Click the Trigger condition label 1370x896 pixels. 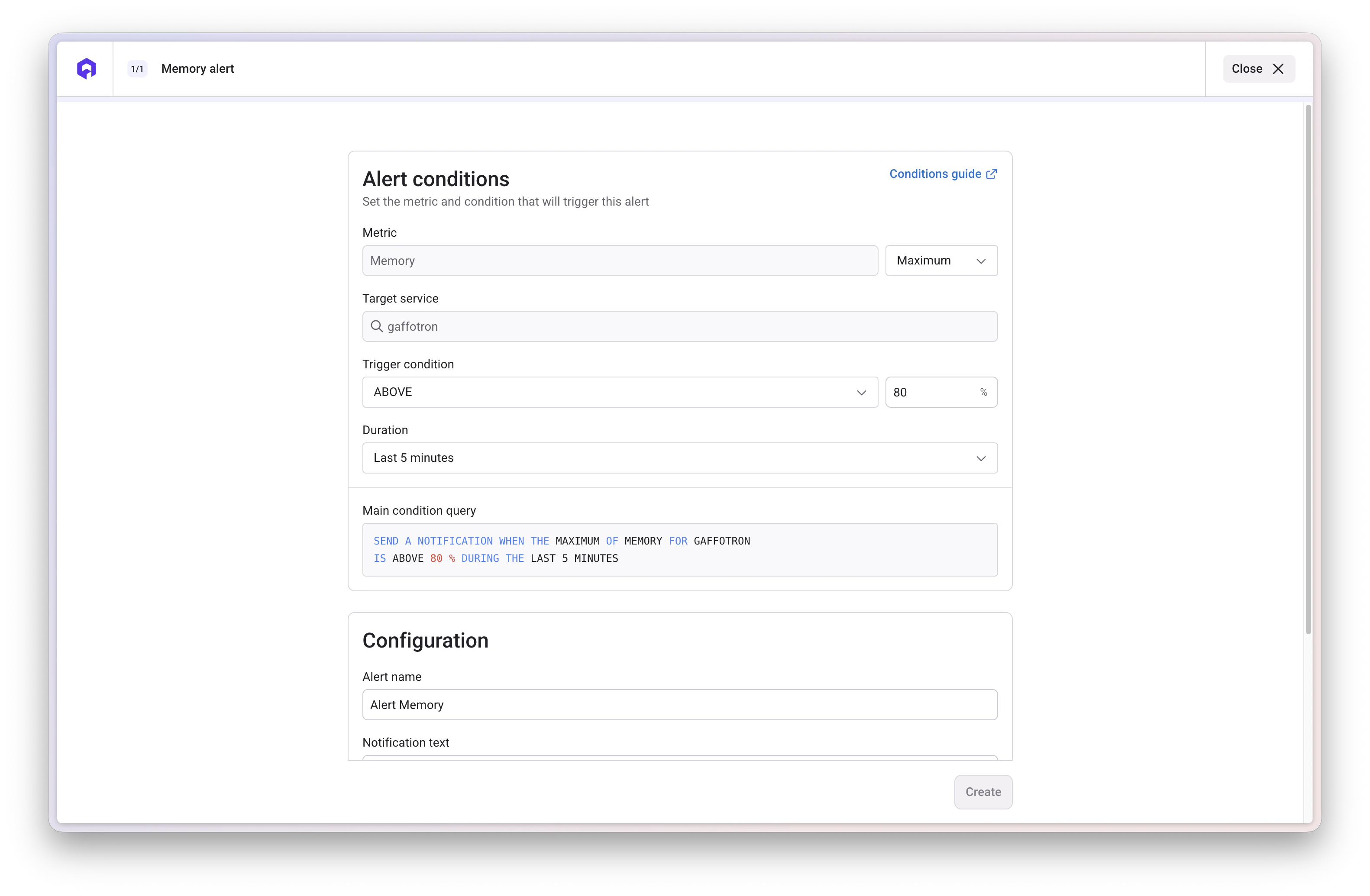point(408,364)
